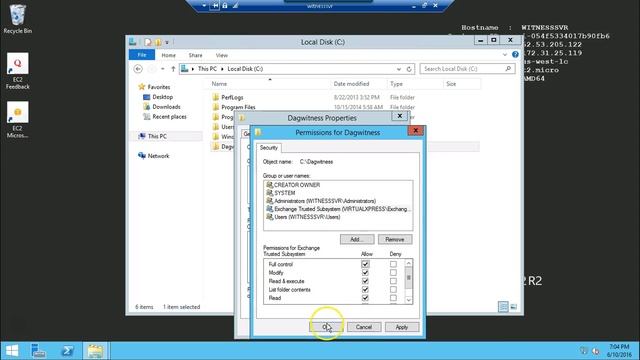
Task: Go back in Explorer navigation
Action: [138, 69]
